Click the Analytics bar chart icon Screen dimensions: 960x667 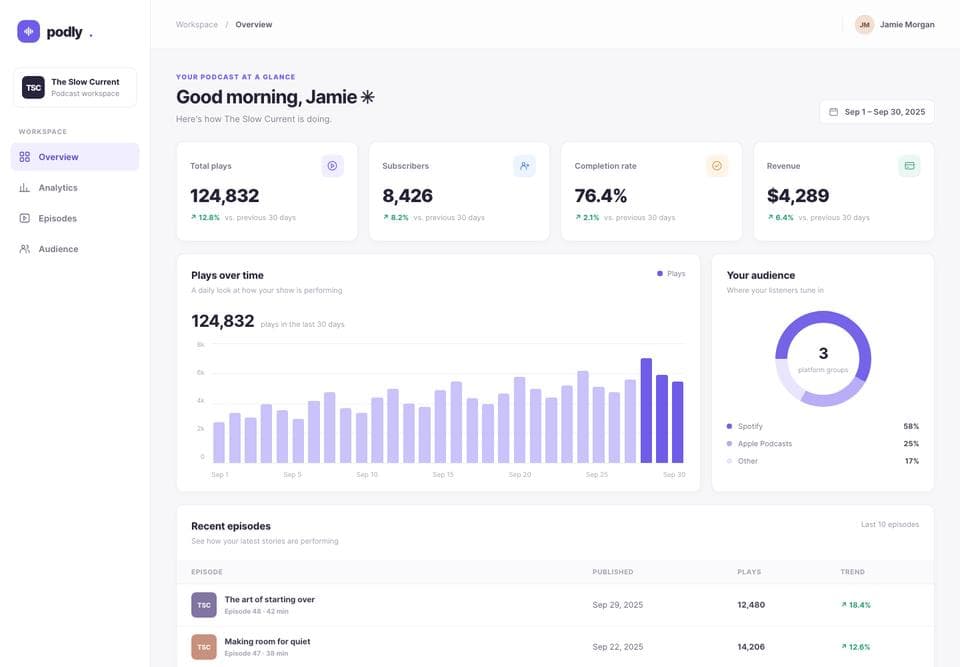click(x=24, y=187)
